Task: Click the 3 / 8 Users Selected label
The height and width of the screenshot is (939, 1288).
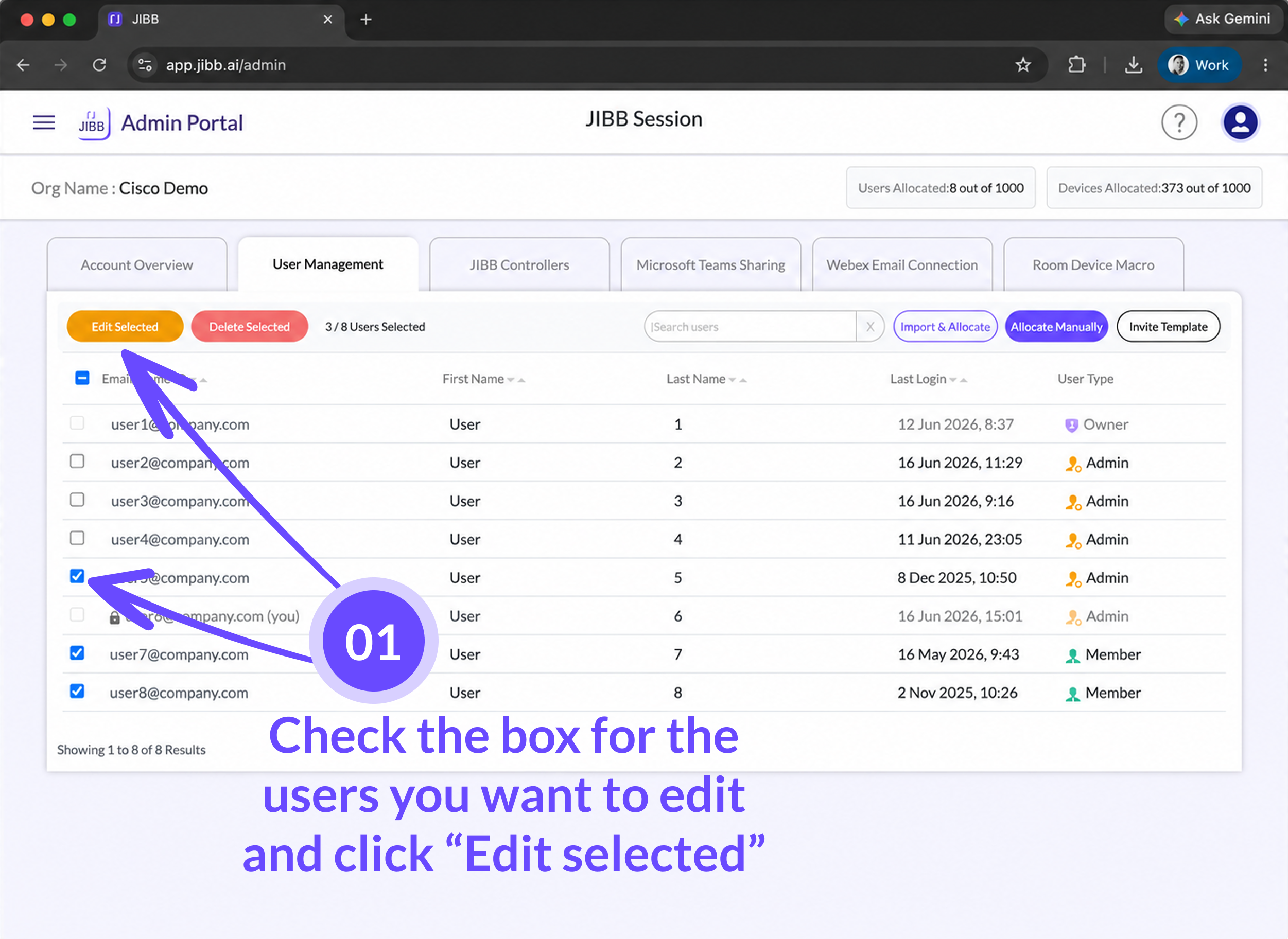Action: click(375, 327)
